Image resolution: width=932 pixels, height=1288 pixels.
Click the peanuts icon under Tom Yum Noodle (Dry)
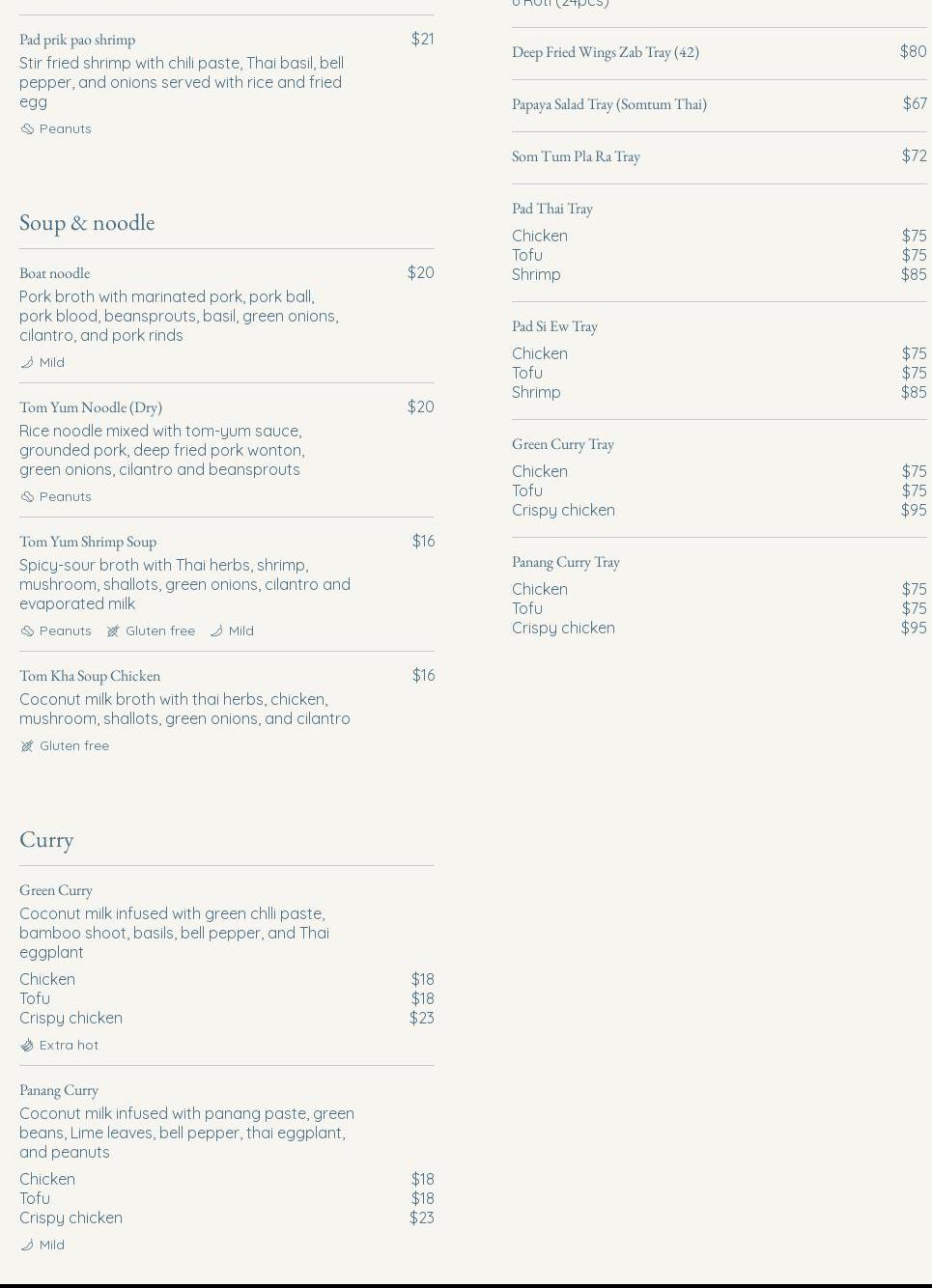click(x=27, y=496)
